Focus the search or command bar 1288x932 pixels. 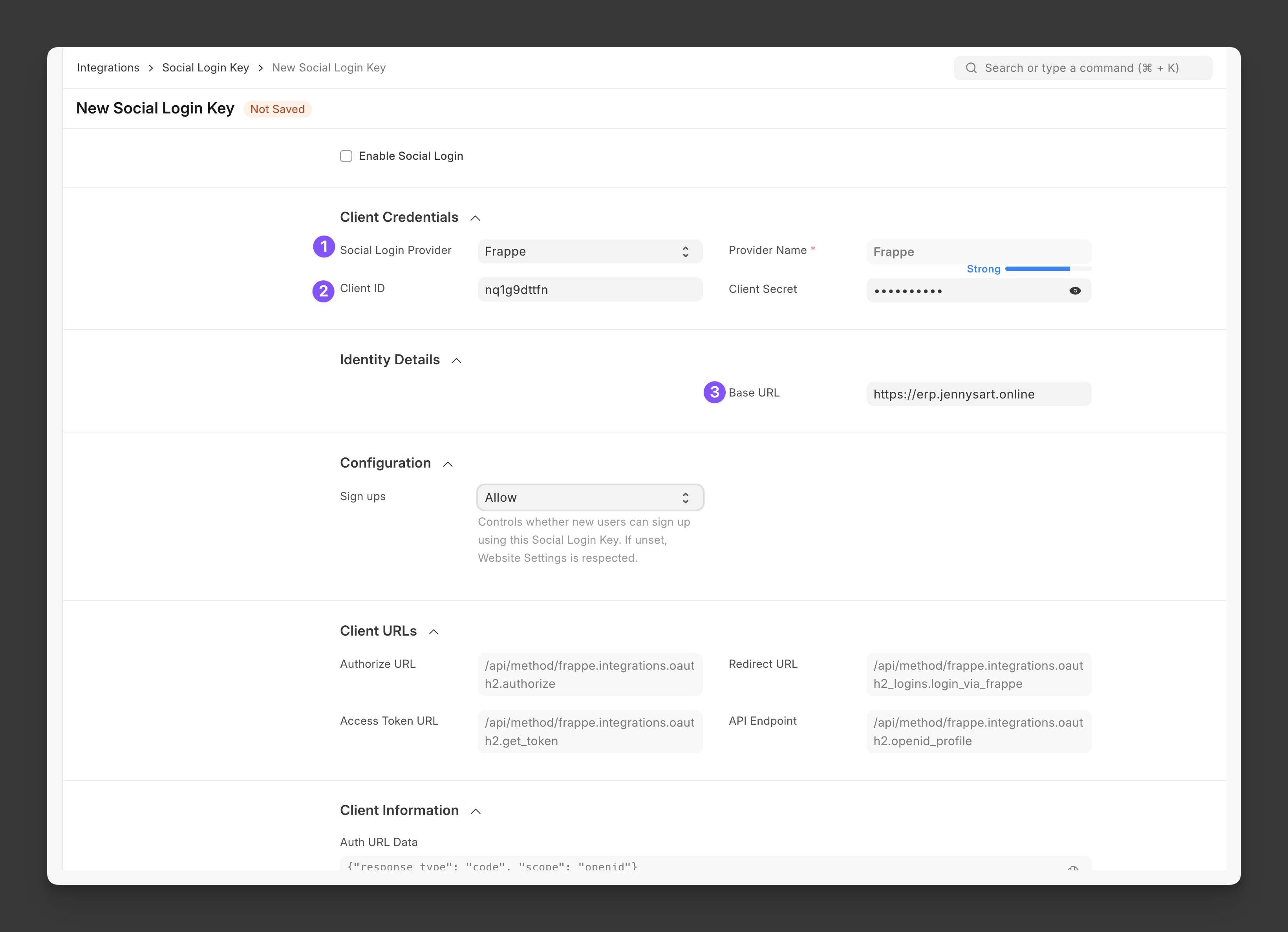pos(1083,68)
